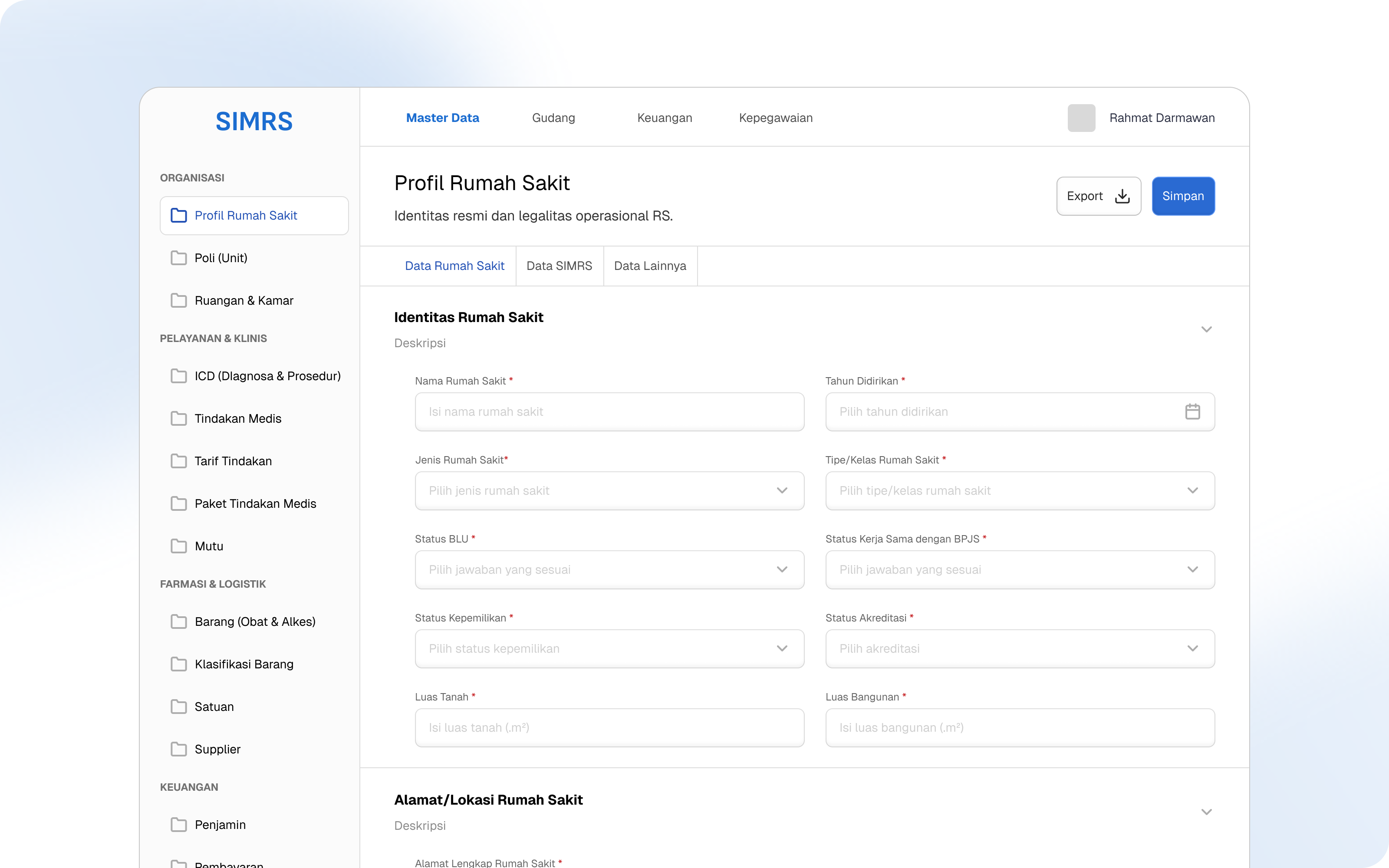Viewport: 1389px width, 868px height.
Task: Open the Status Akreditasi dropdown
Action: (1020, 649)
